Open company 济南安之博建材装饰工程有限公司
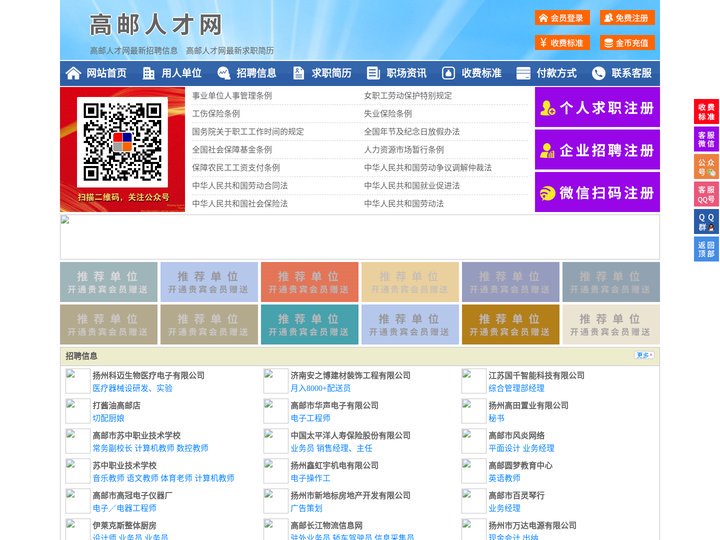Screen dimensions: 720x540 point(350,375)
